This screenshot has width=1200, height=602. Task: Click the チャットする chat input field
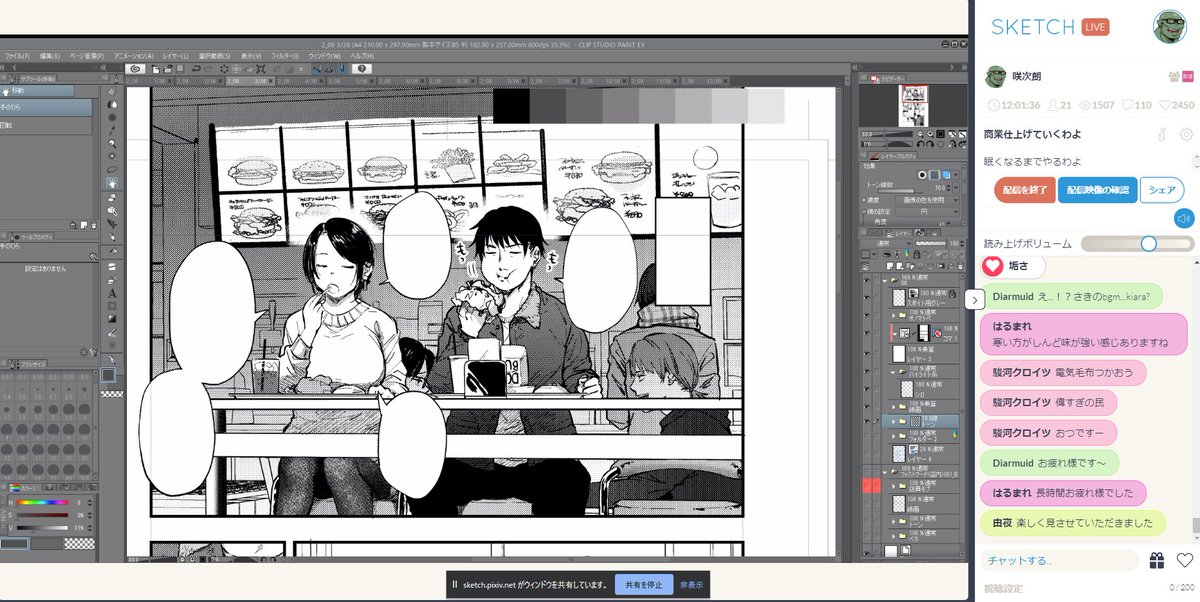coord(1058,560)
